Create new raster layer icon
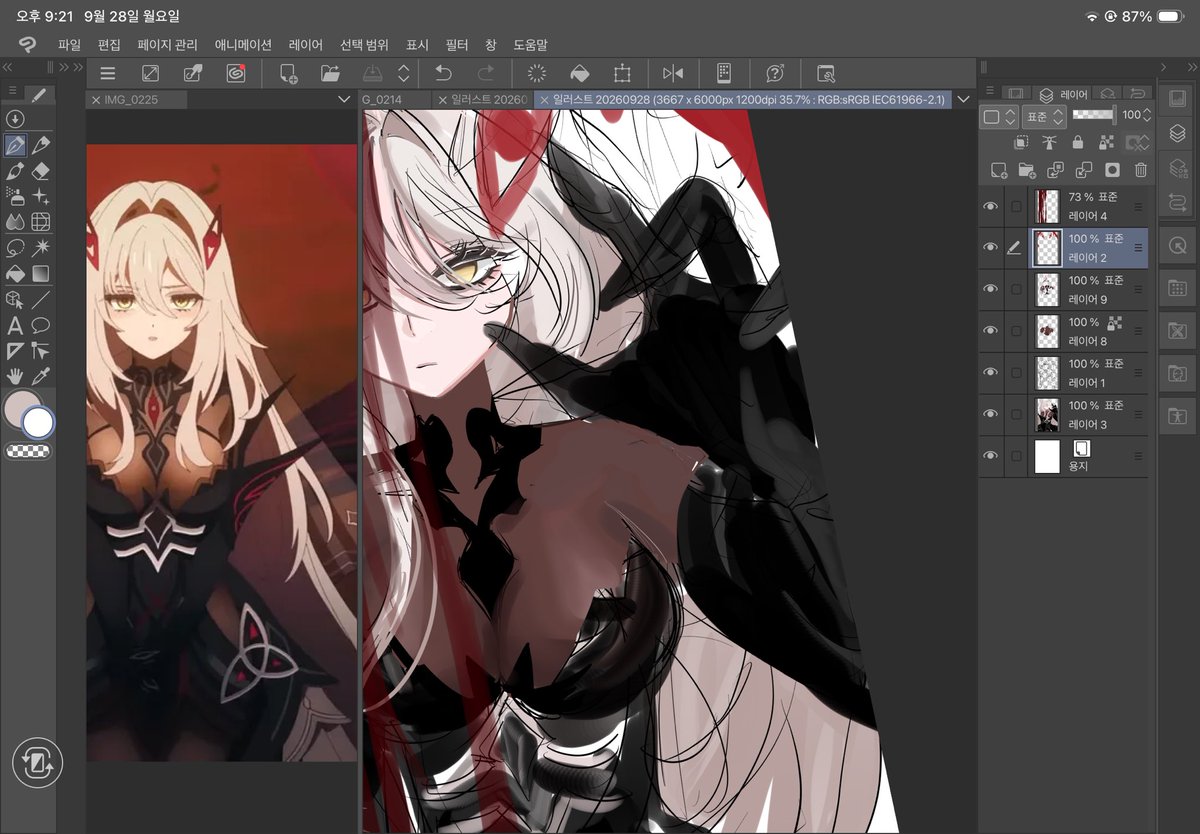This screenshot has height=834, width=1200. [x=997, y=170]
